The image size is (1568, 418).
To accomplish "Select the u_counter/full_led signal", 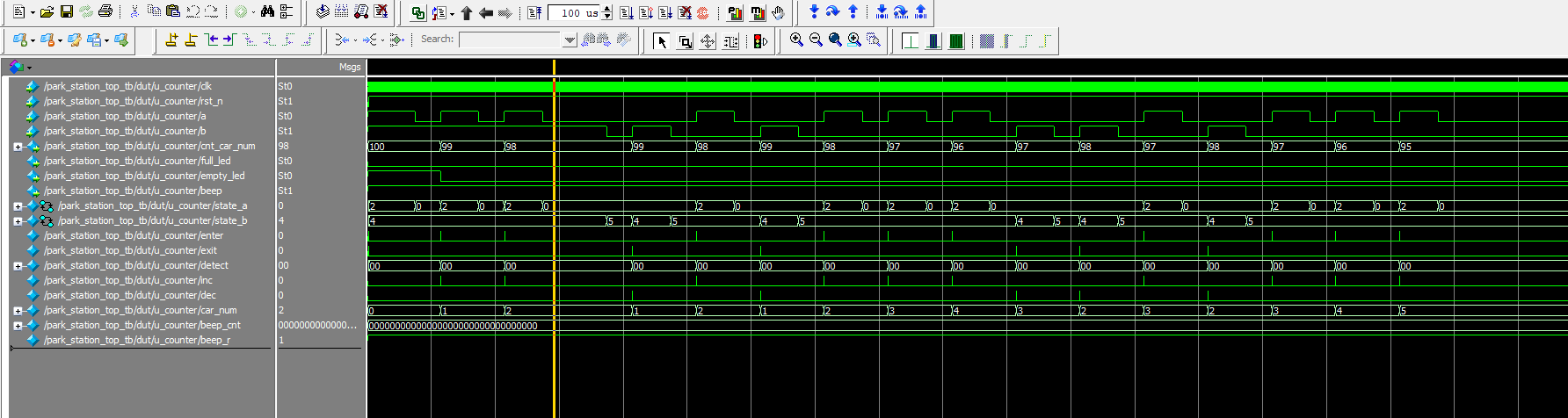I will point(137,161).
